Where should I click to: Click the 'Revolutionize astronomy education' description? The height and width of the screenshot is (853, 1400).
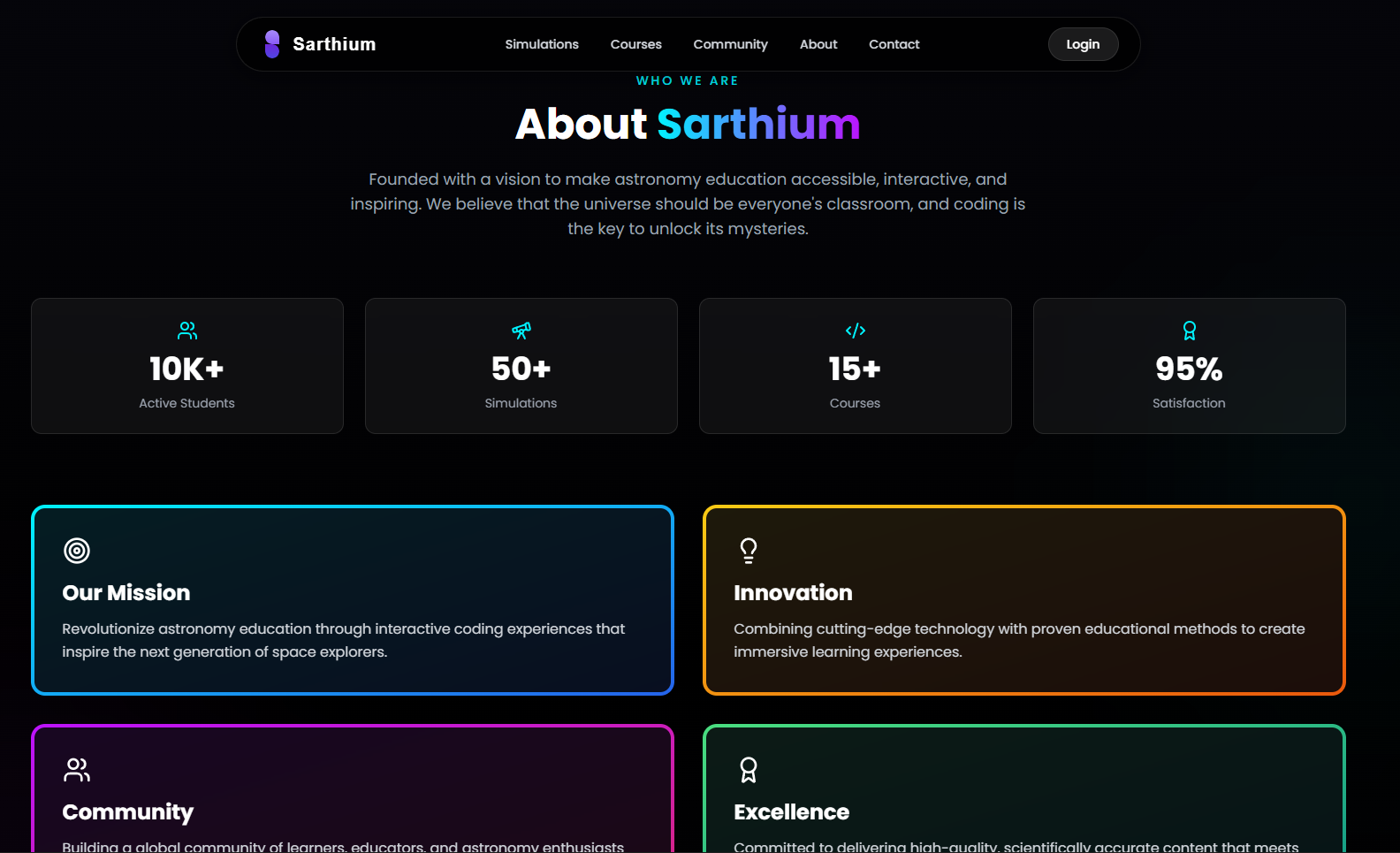343,640
